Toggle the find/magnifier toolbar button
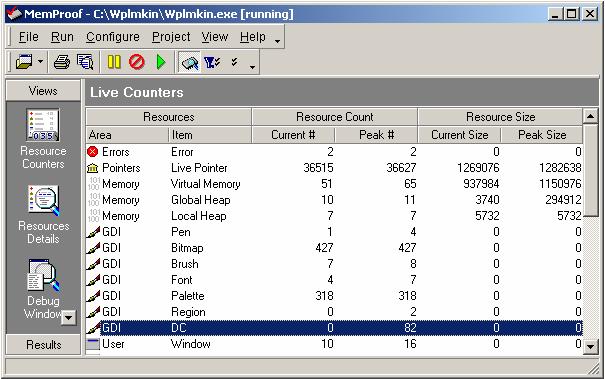Viewport: 605px width, 379px height. point(189,62)
